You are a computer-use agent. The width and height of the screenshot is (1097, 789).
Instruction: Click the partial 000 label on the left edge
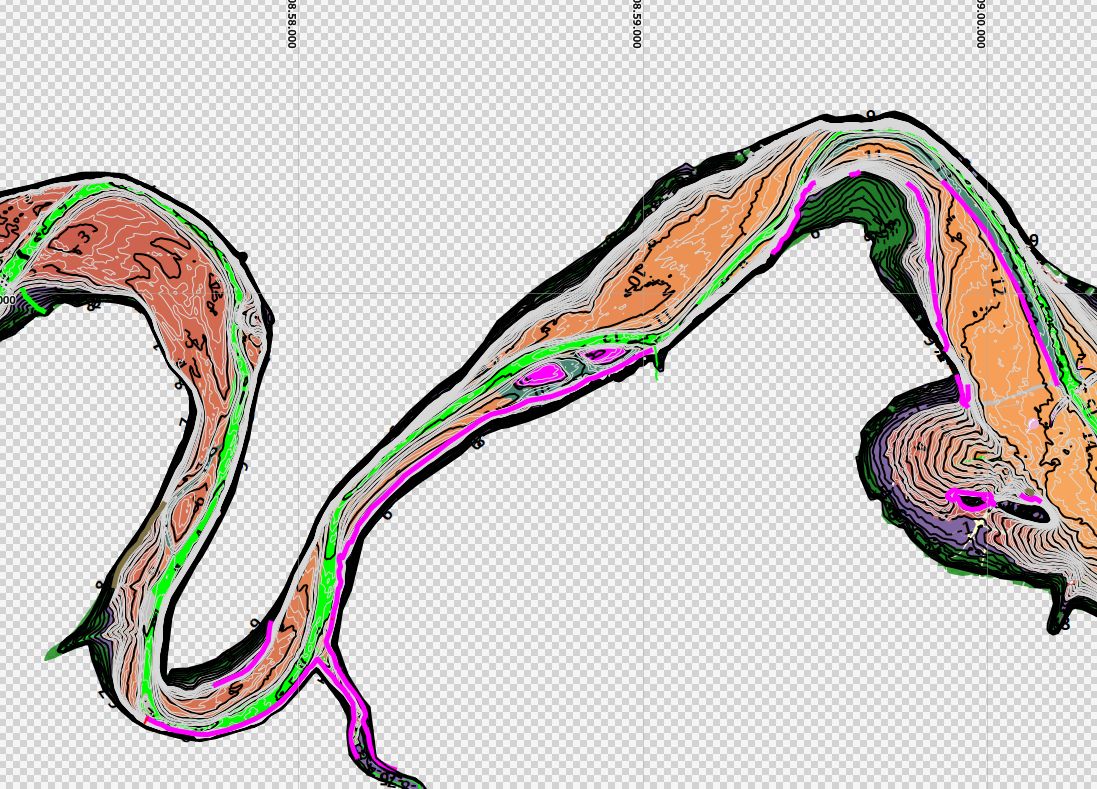click(7, 300)
